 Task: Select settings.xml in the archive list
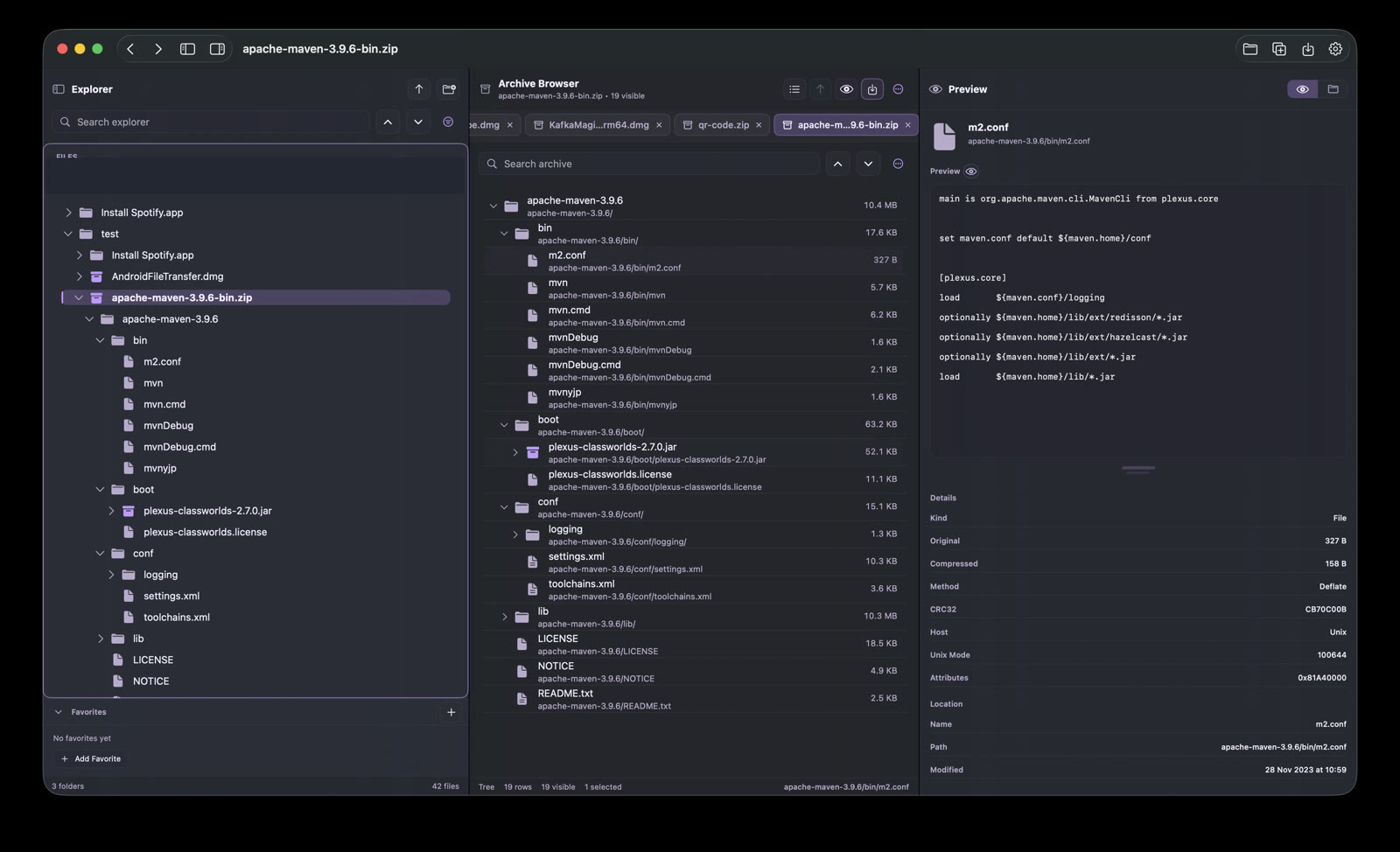pos(695,562)
